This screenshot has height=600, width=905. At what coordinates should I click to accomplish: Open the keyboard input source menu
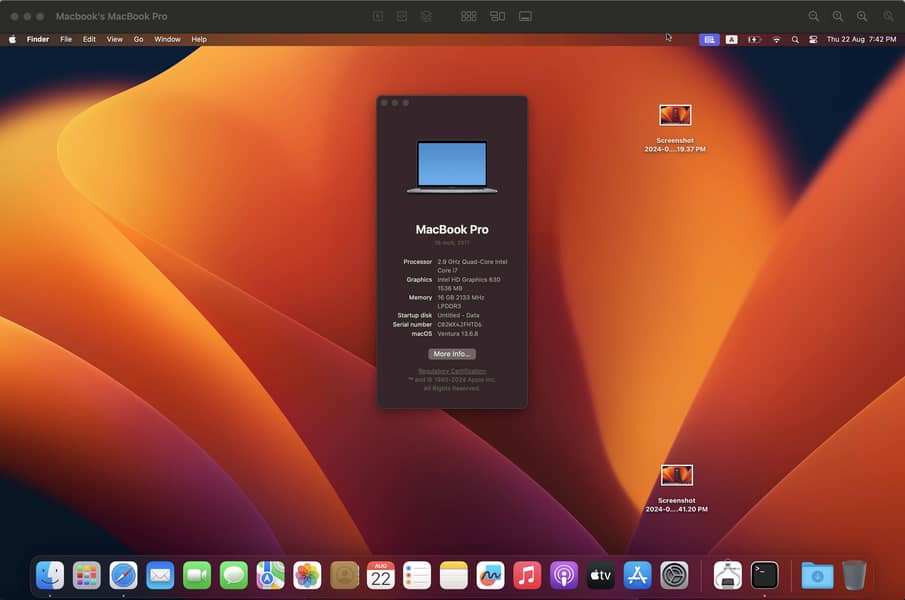pyautogui.click(x=732, y=40)
